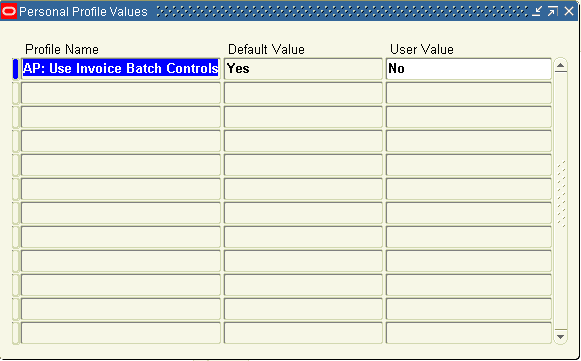581x361 pixels.
Task: Click the scrollbar up arrow
Action: pos(561,66)
